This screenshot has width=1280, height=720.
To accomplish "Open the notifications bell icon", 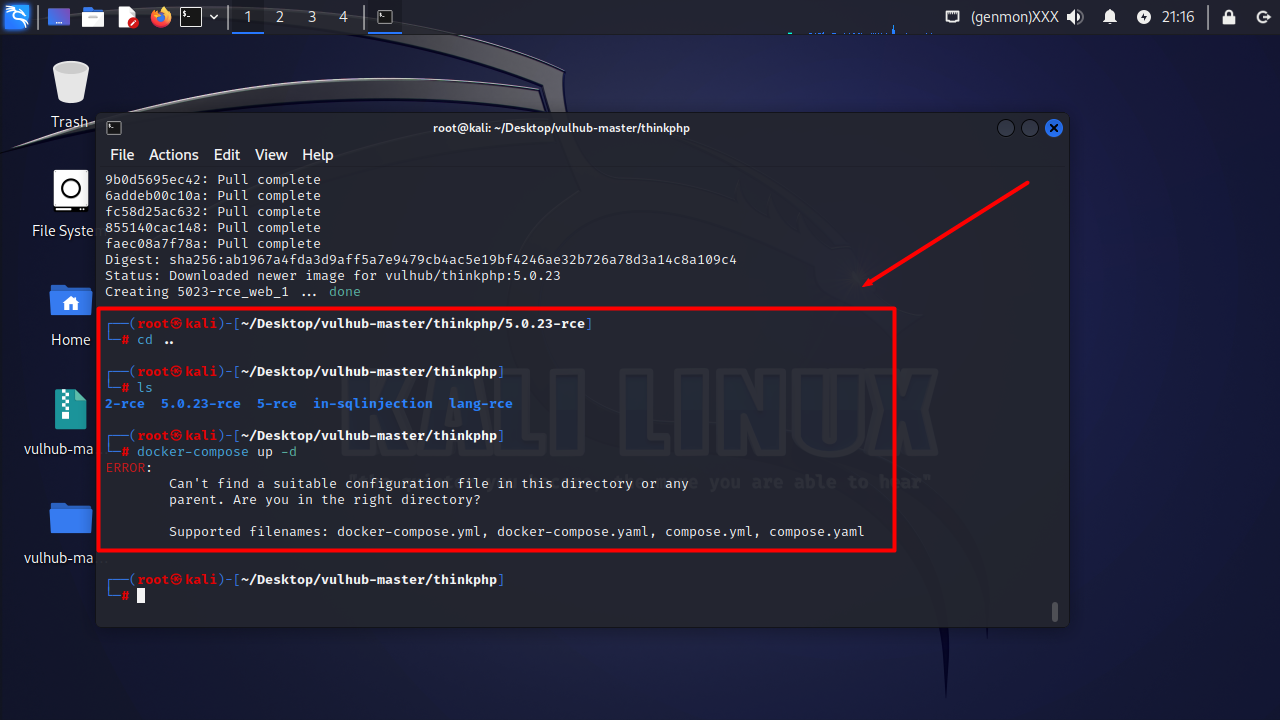I will [1110, 17].
